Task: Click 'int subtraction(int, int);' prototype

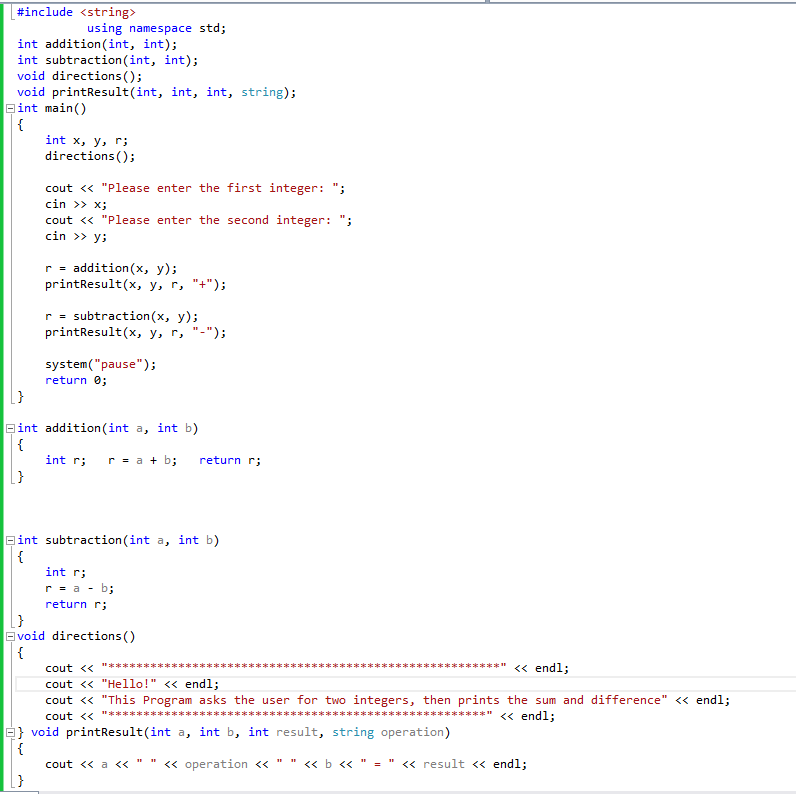Action: coord(108,60)
